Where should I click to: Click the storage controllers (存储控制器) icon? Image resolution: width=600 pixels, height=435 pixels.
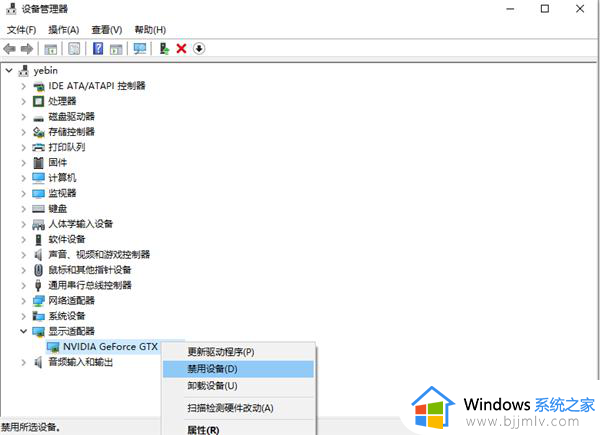pyautogui.click(x=38, y=132)
